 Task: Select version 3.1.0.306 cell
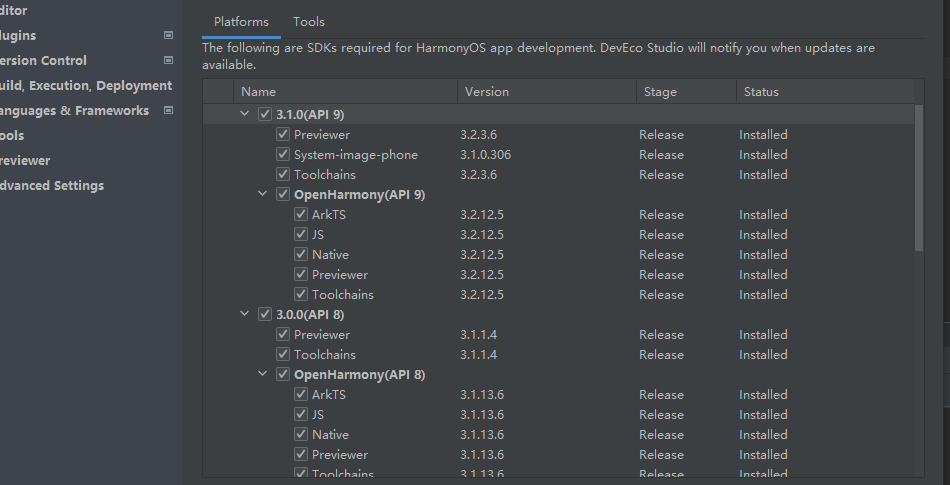point(485,154)
